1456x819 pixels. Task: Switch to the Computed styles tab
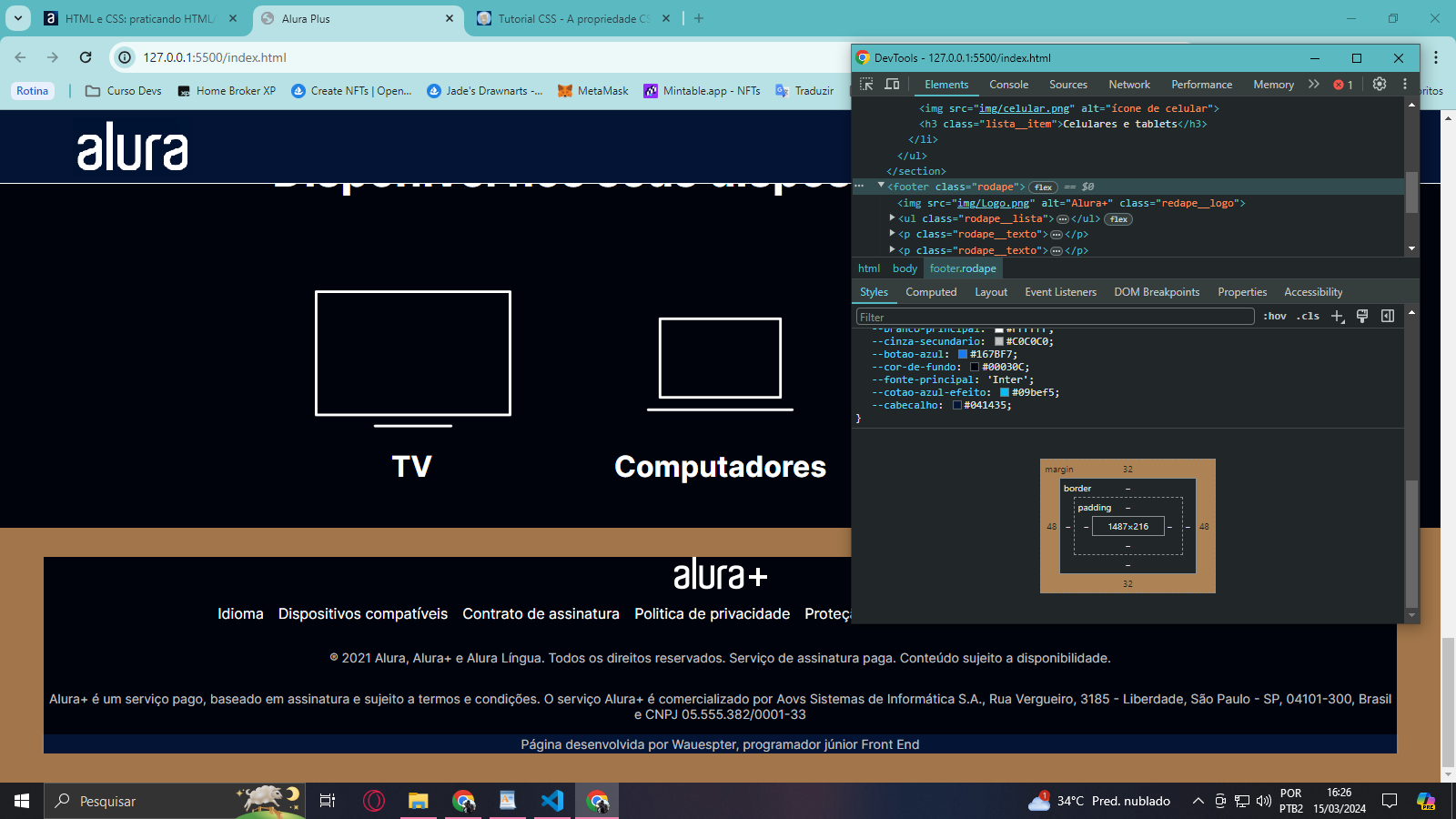point(931,292)
